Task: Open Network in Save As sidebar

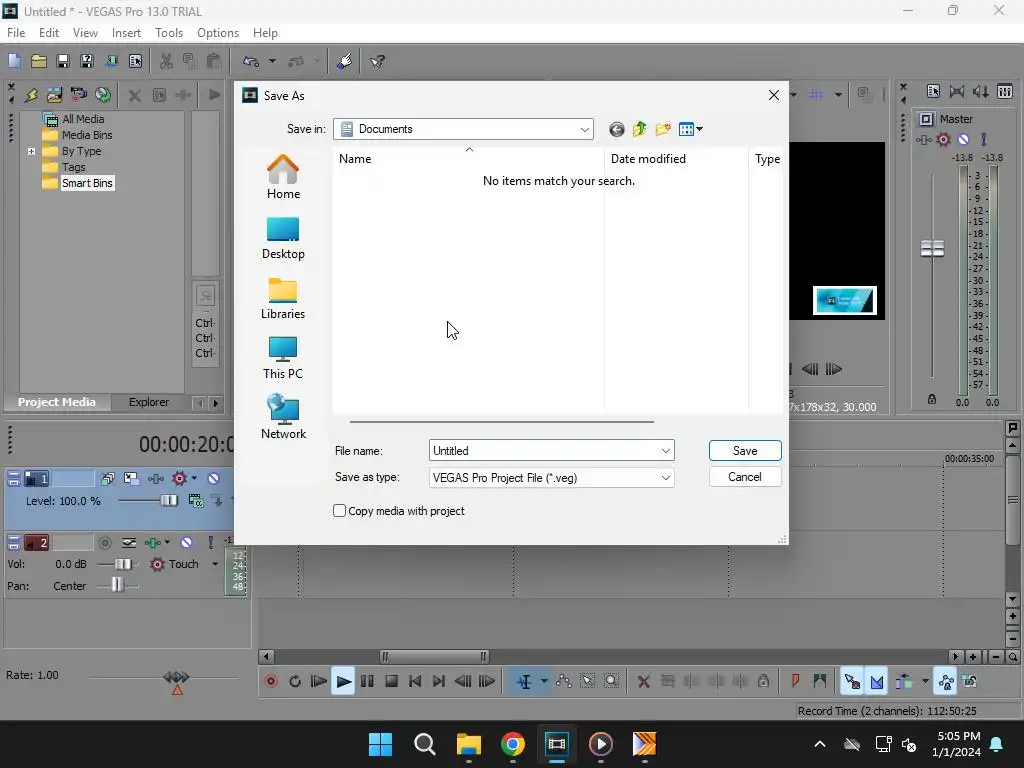Action: point(283,417)
